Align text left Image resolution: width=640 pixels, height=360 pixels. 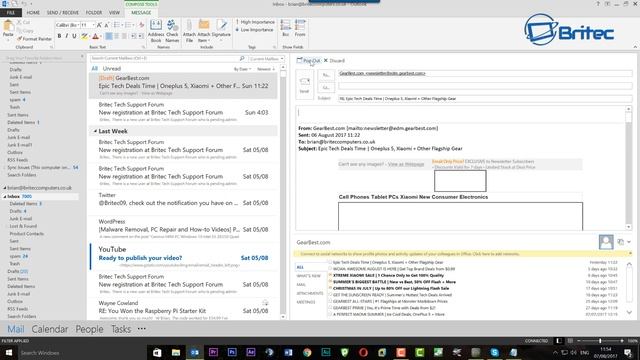coord(109,36)
